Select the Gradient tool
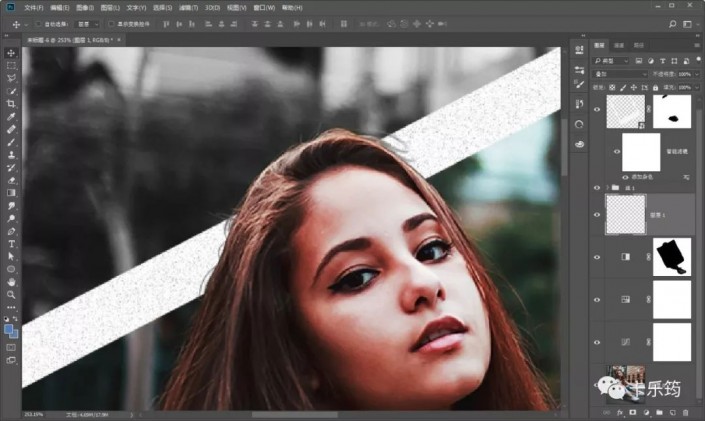This screenshot has width=705, height=421. (x=11, y=193)
